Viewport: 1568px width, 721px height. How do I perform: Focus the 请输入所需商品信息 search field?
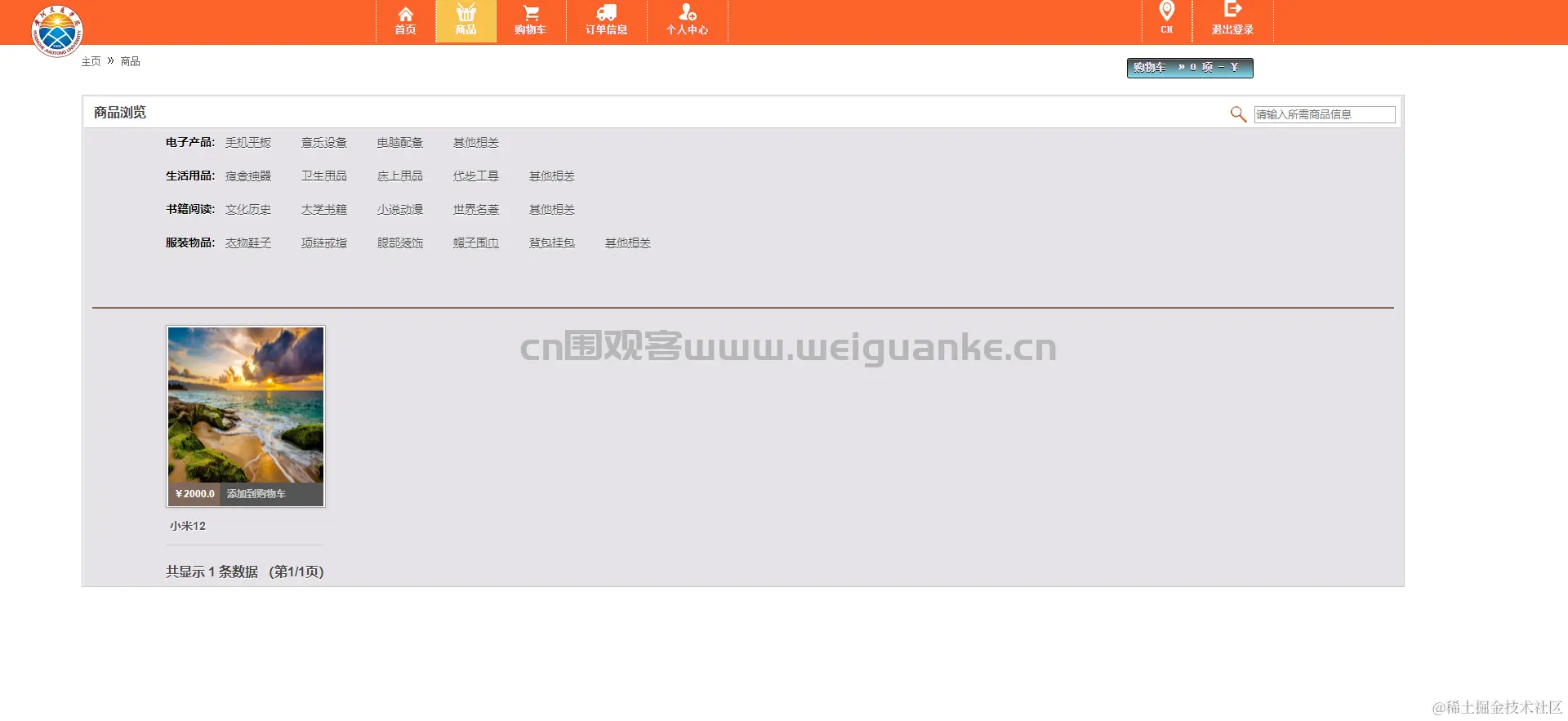(1325, 114)
